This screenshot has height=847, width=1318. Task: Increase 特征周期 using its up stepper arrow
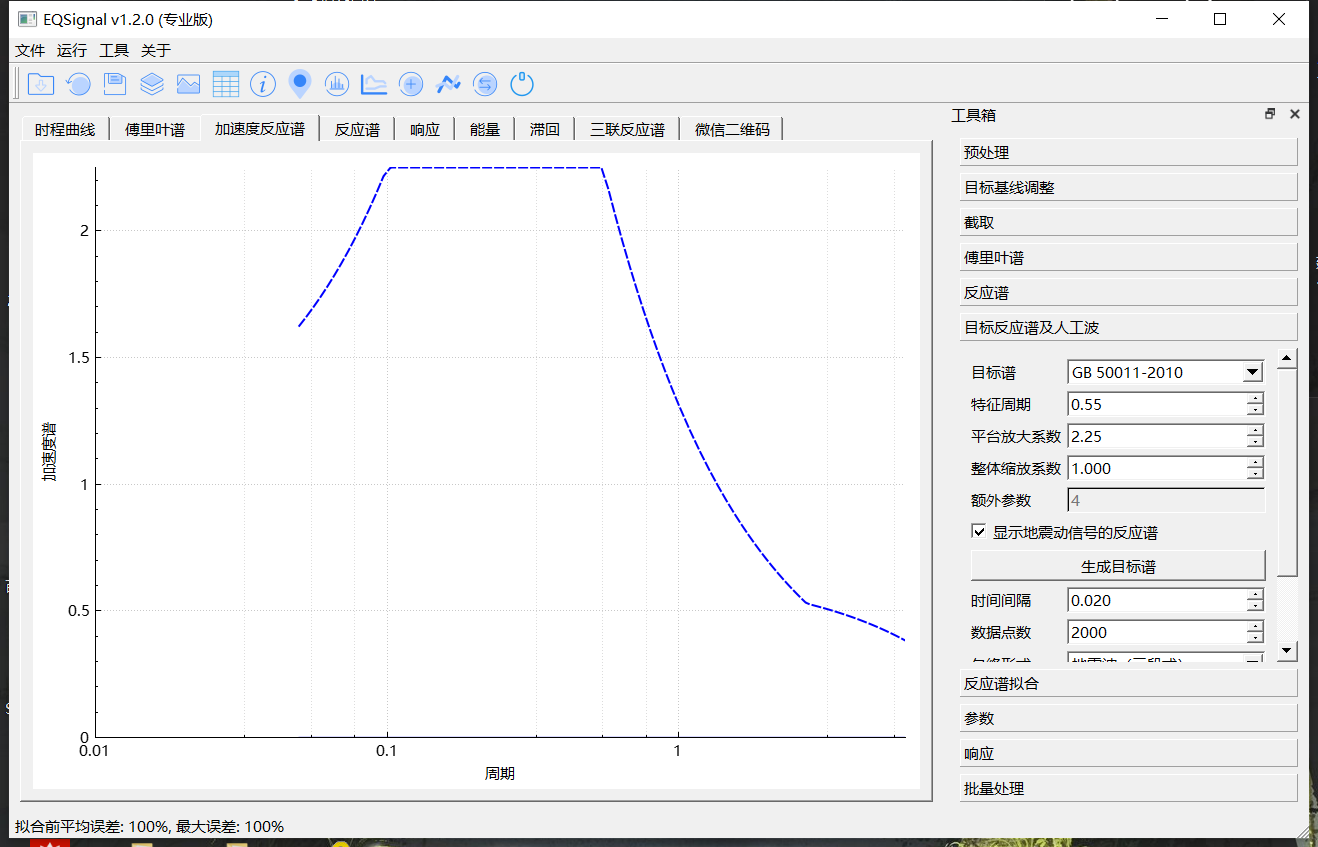click(1253, 399)
